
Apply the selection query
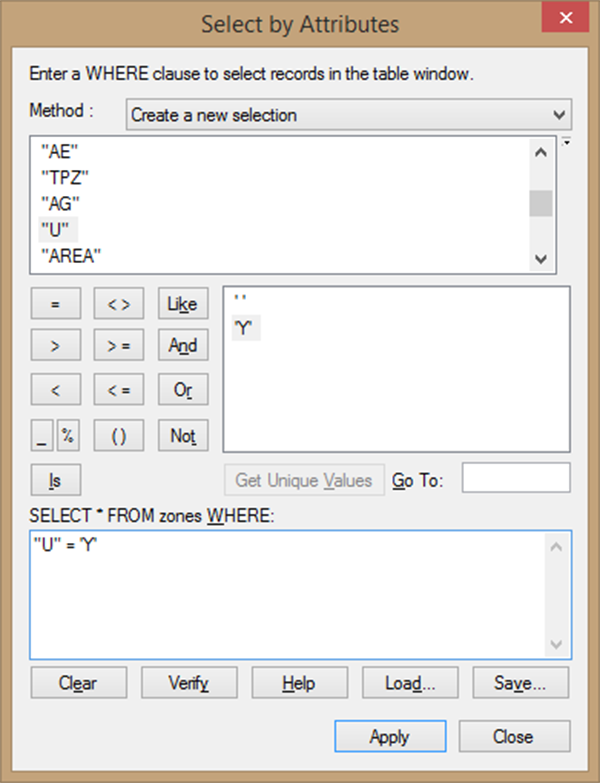pos(390,736)
